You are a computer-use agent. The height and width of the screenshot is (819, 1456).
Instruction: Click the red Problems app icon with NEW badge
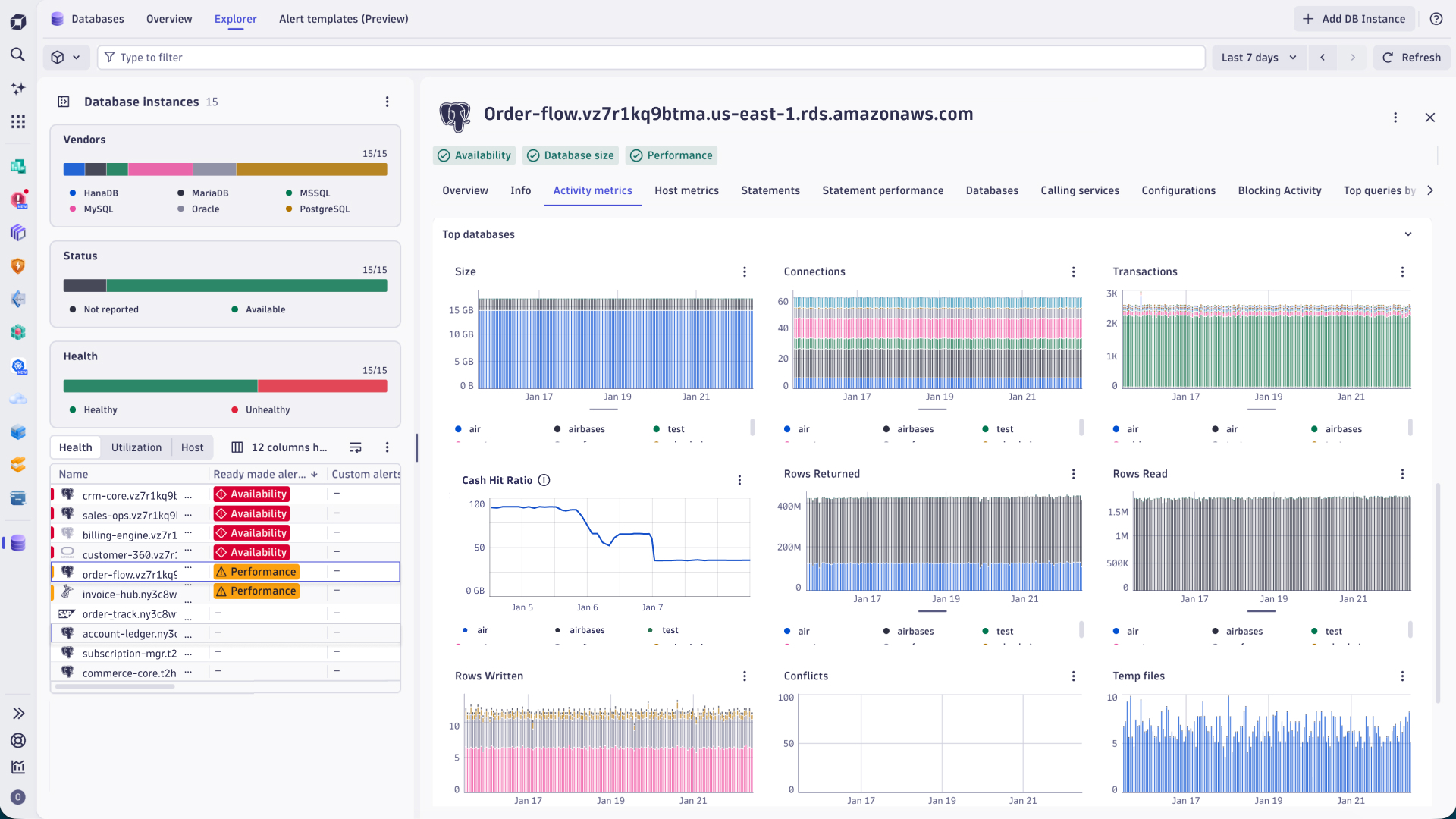point(17,199)
